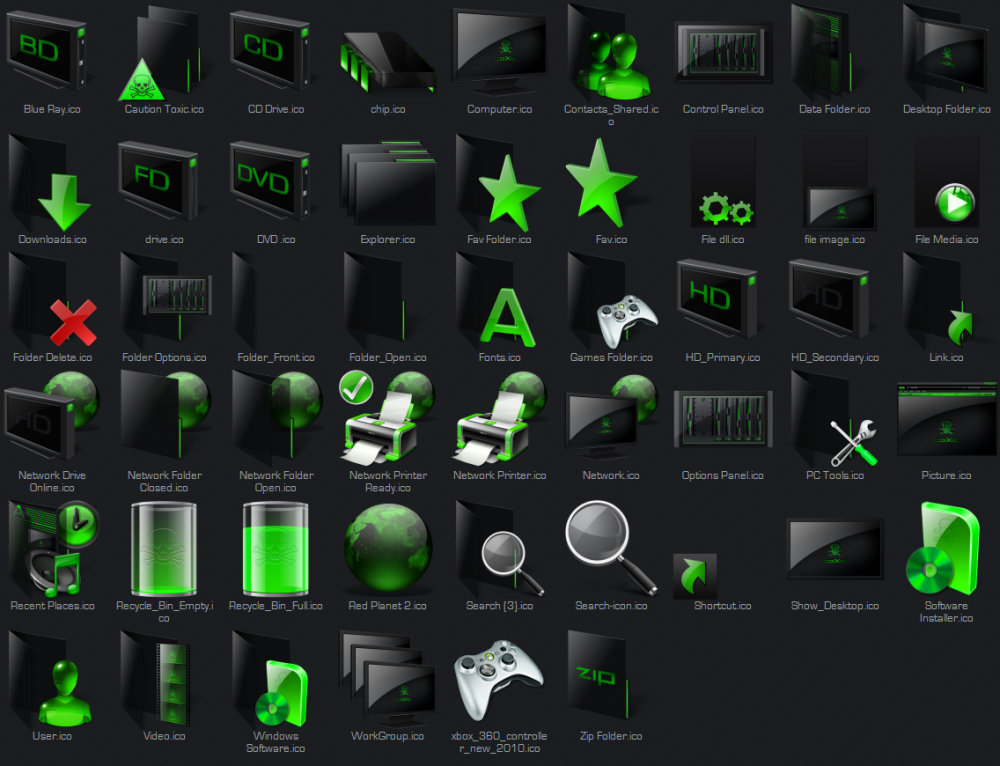Click the User silhouette icon

coord(52,678)
